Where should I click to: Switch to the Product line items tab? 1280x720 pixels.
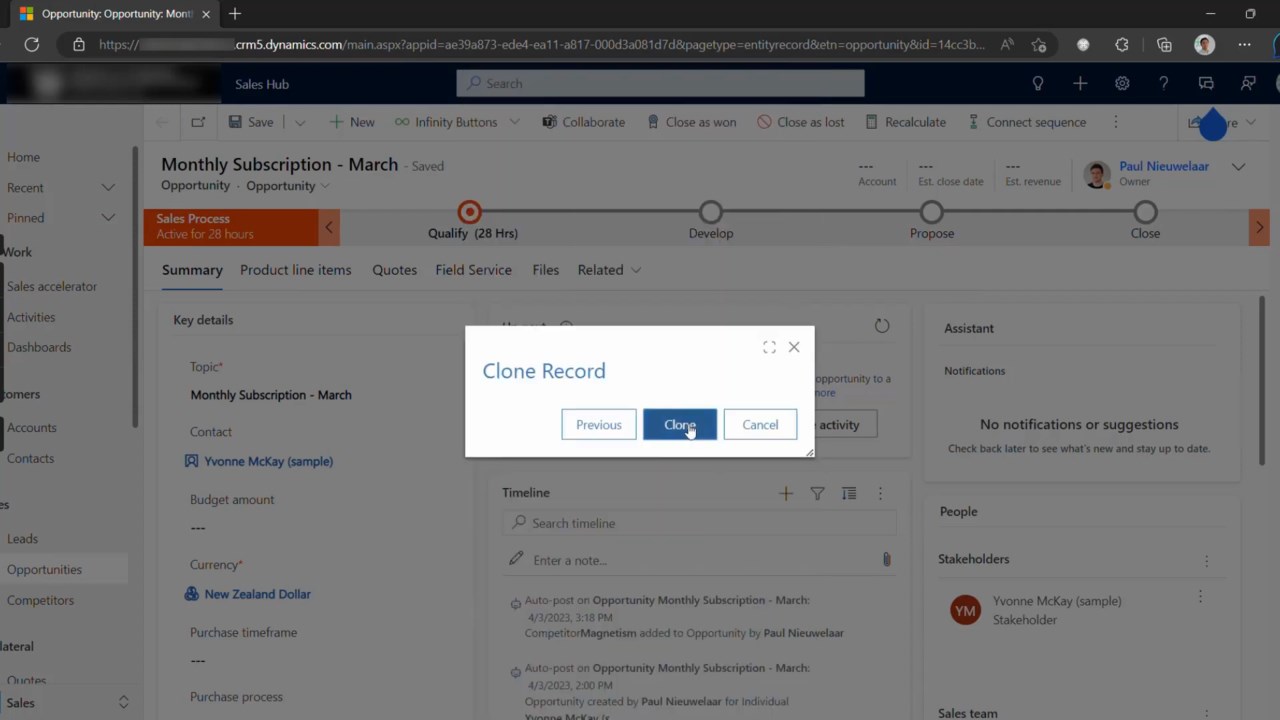point(296,270)
